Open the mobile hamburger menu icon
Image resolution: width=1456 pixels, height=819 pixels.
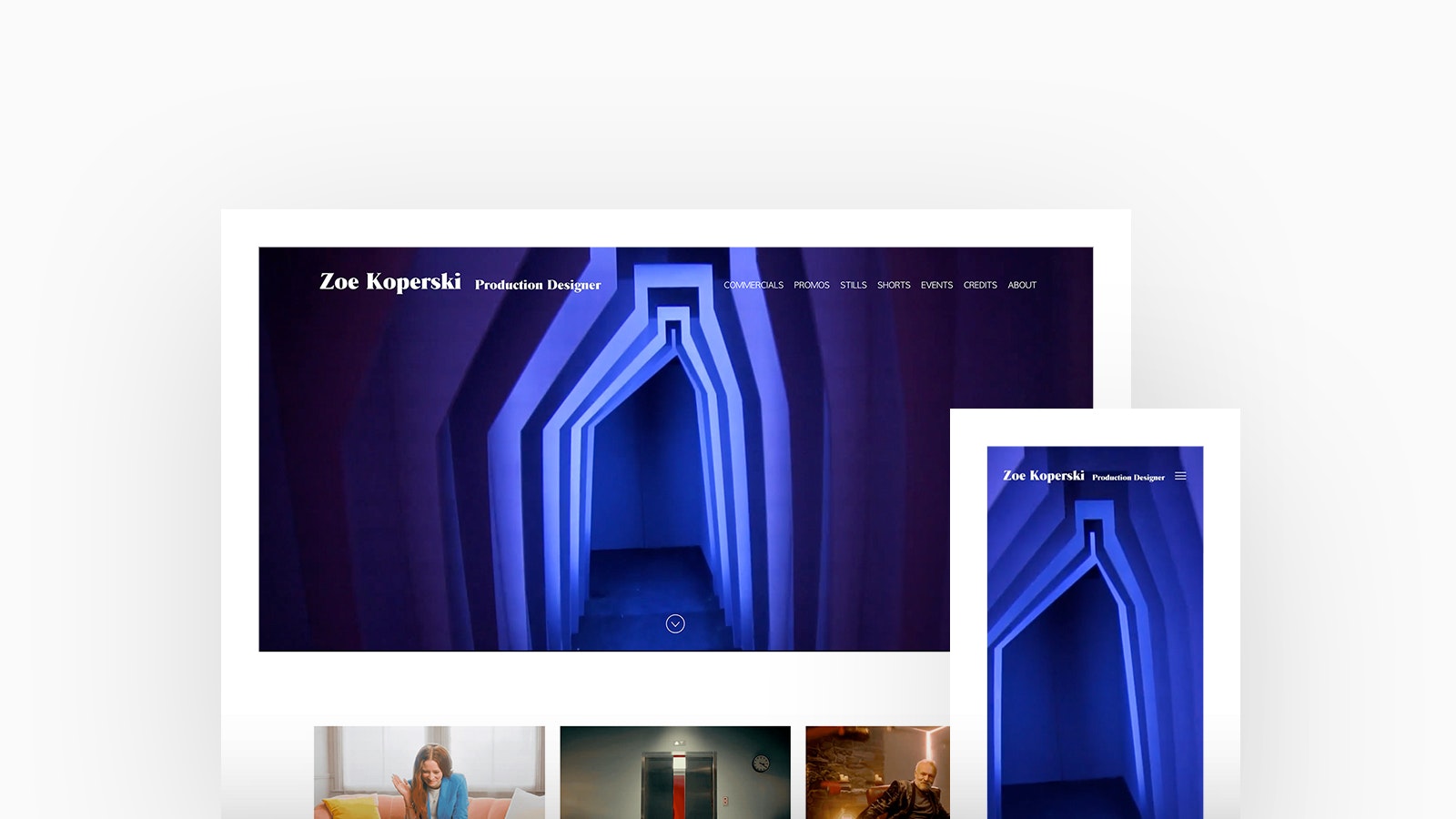[1180, 476]
